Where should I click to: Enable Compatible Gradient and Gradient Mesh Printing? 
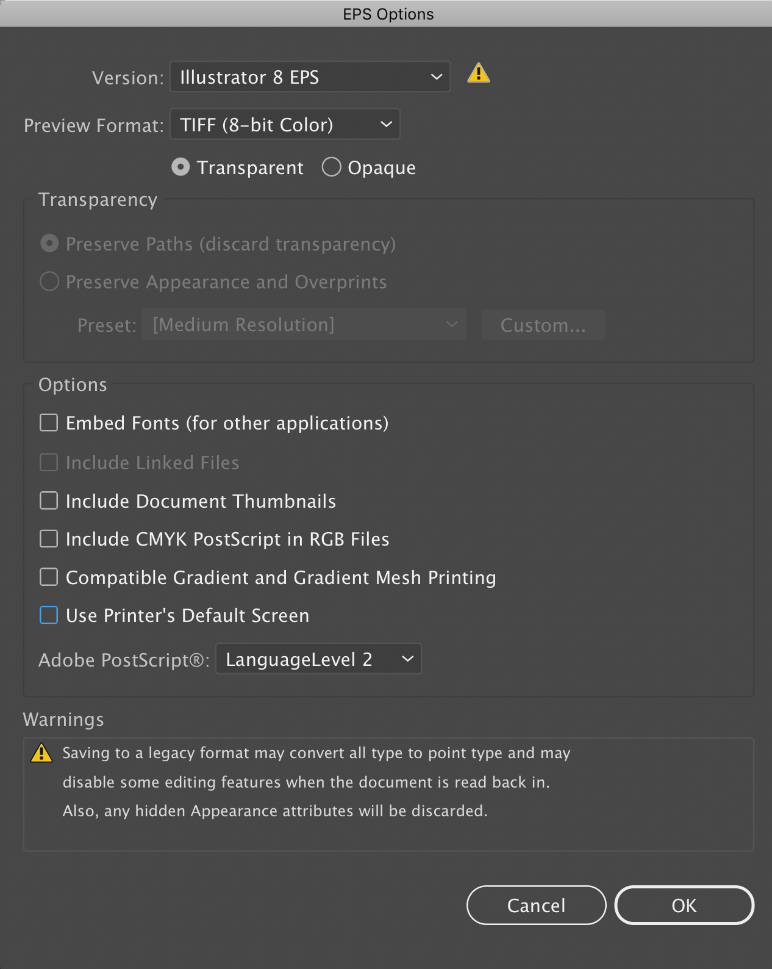click(x=49, y=577)
